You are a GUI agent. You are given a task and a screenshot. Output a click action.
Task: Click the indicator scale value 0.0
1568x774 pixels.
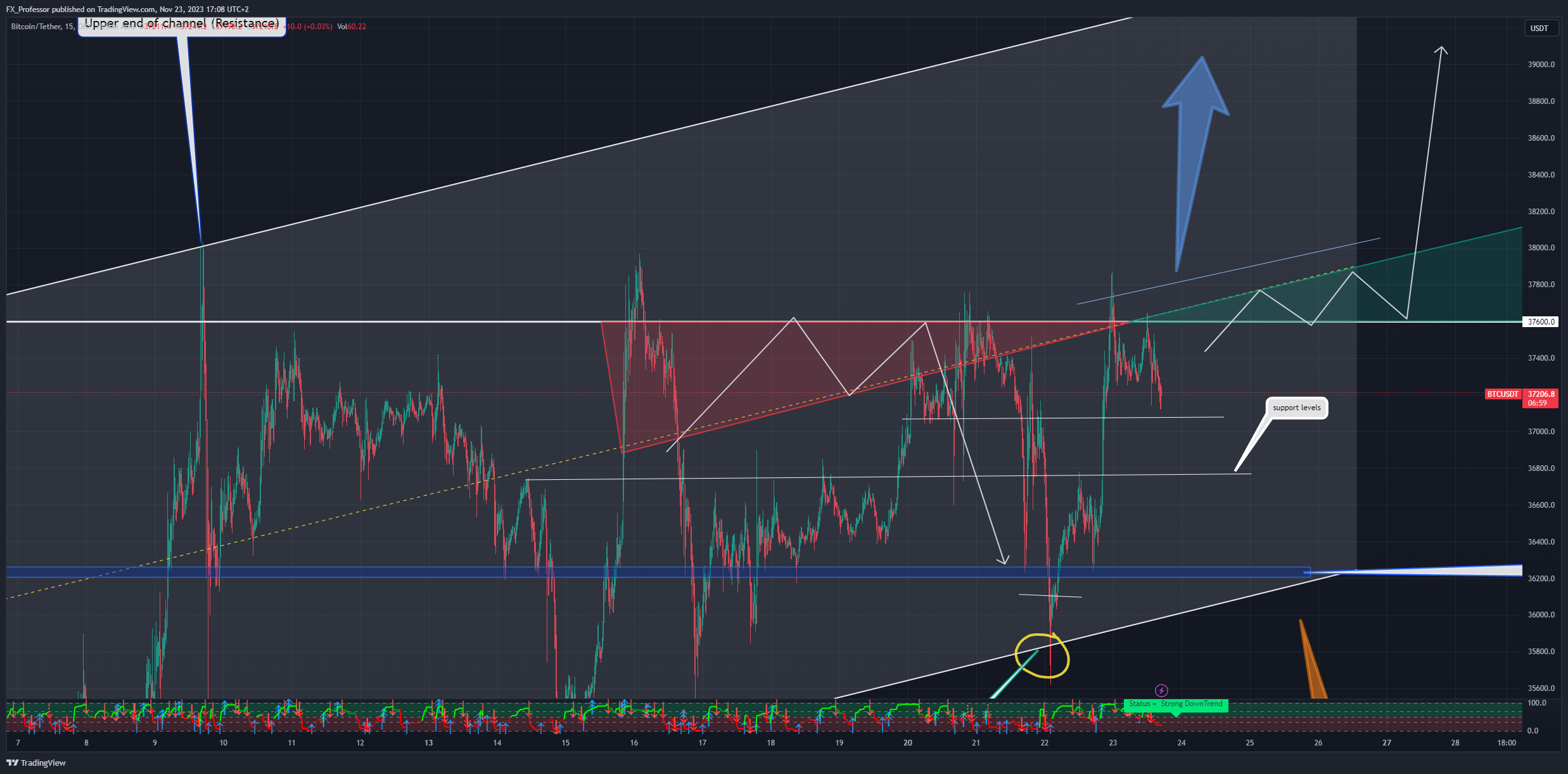tap(1533, 731)
